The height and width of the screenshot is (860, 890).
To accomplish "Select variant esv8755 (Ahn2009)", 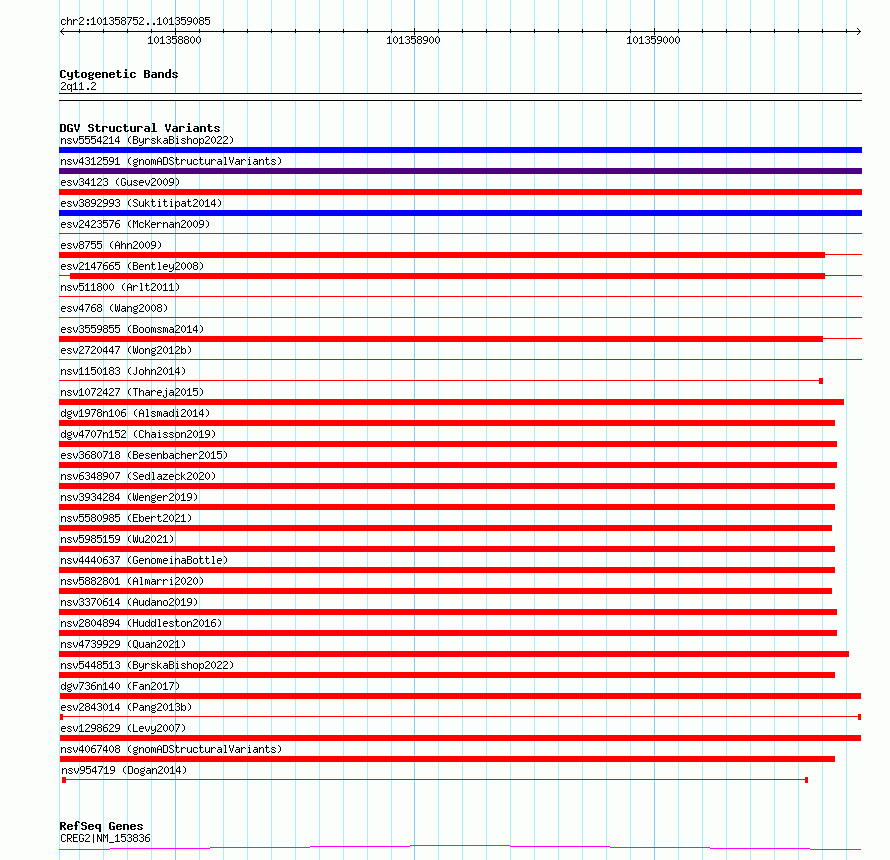I will 111,245.
